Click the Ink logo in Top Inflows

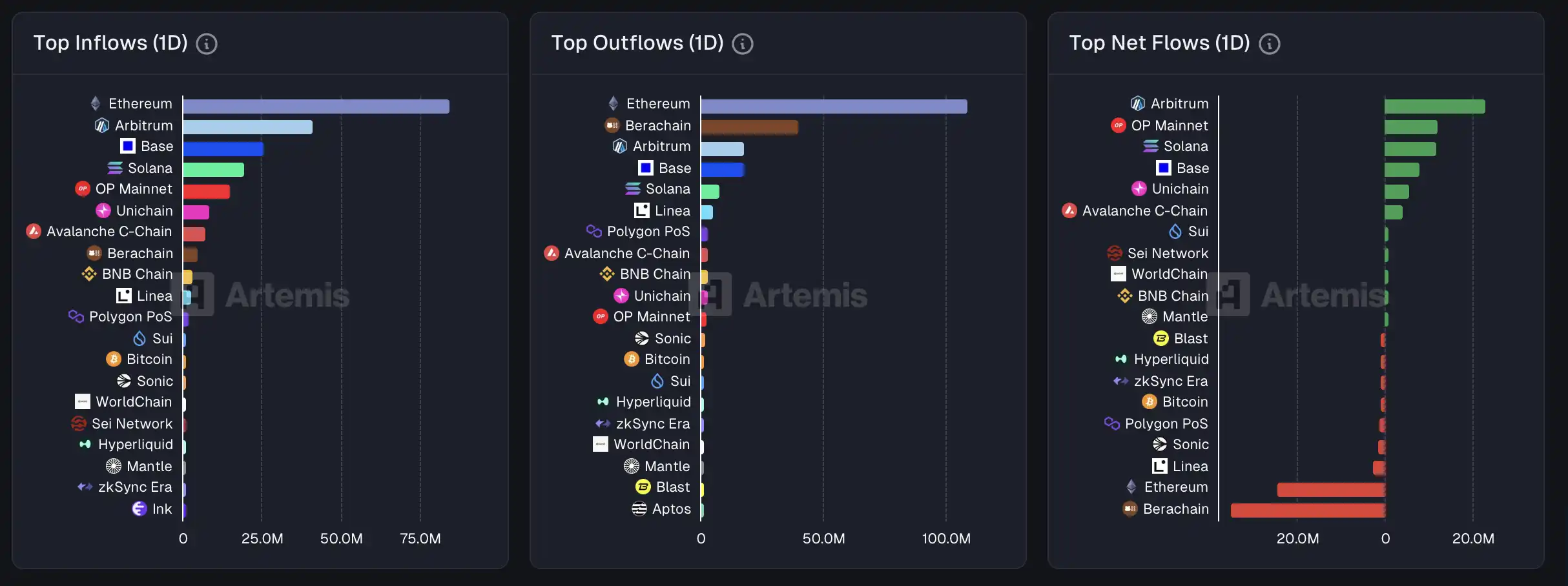coord(139,509)
